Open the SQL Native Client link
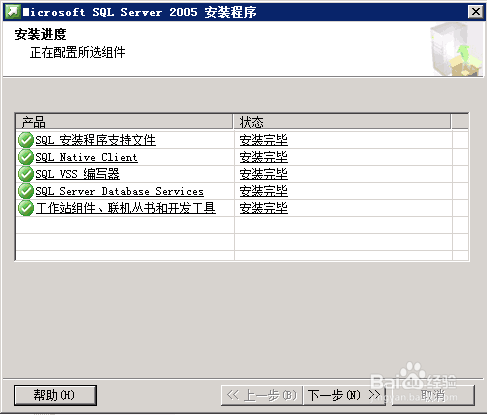 point(87,157)
